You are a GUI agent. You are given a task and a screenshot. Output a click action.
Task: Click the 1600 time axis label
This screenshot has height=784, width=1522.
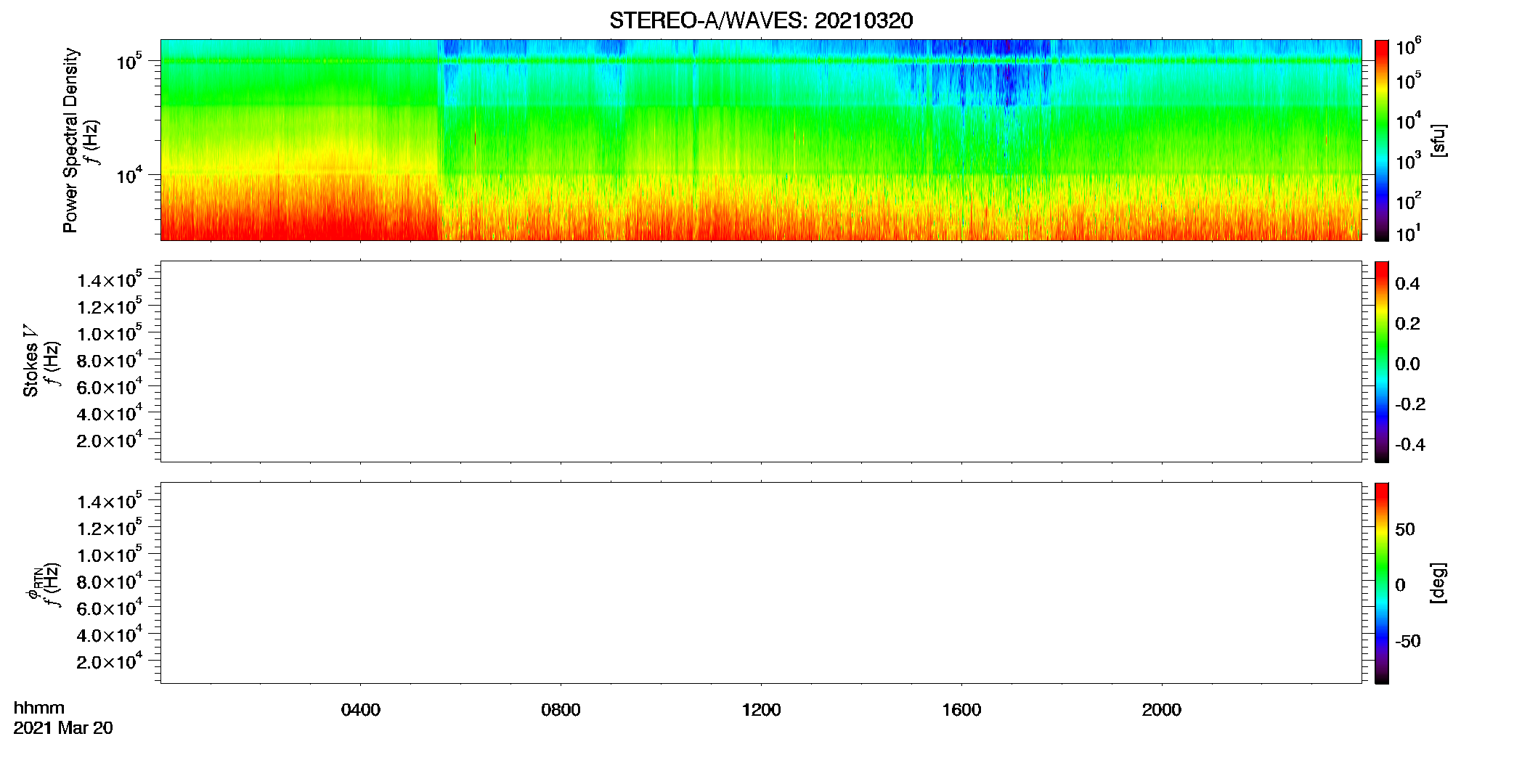(961, 710)
